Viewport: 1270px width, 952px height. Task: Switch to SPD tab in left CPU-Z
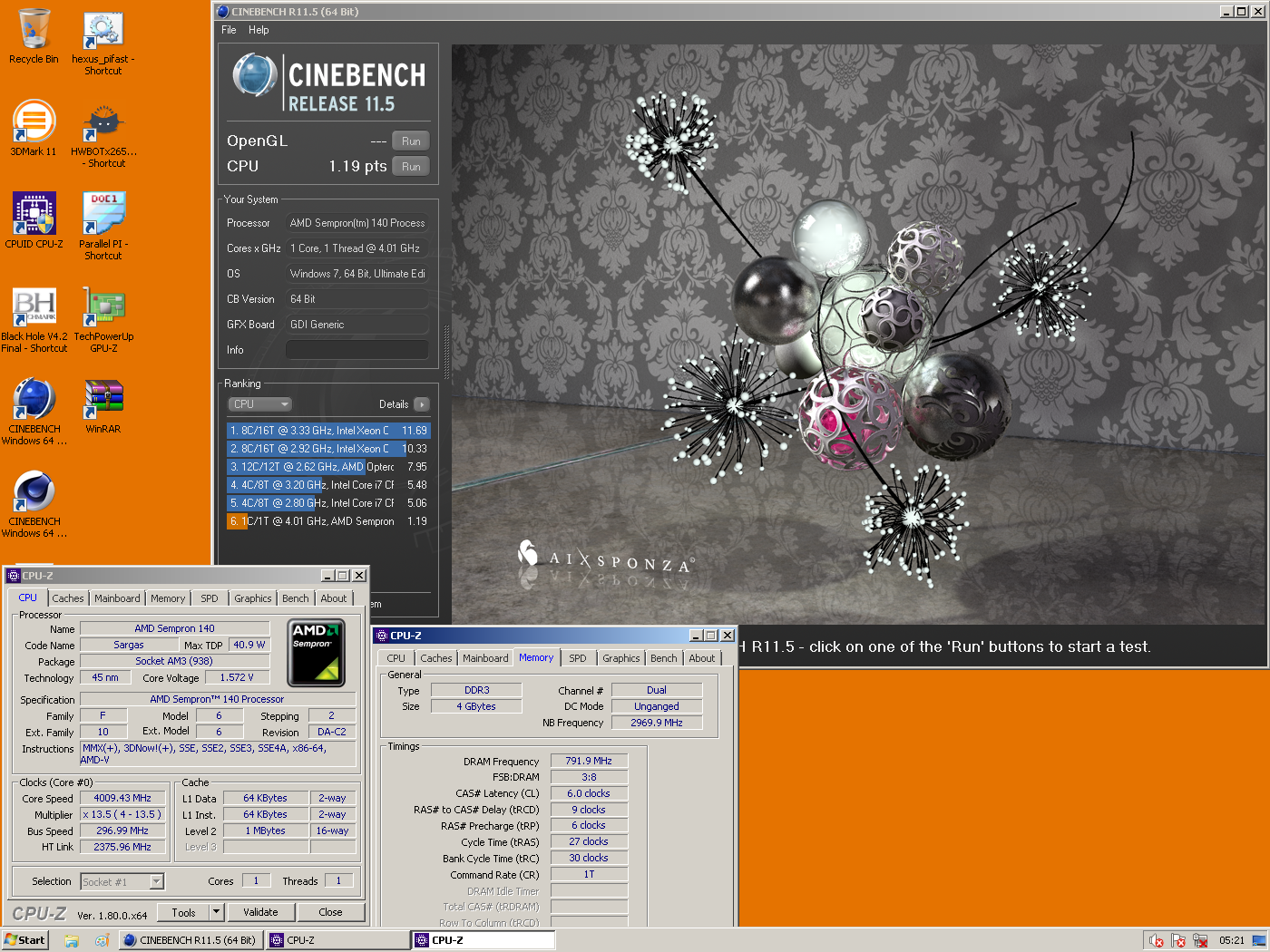point(210,598)
